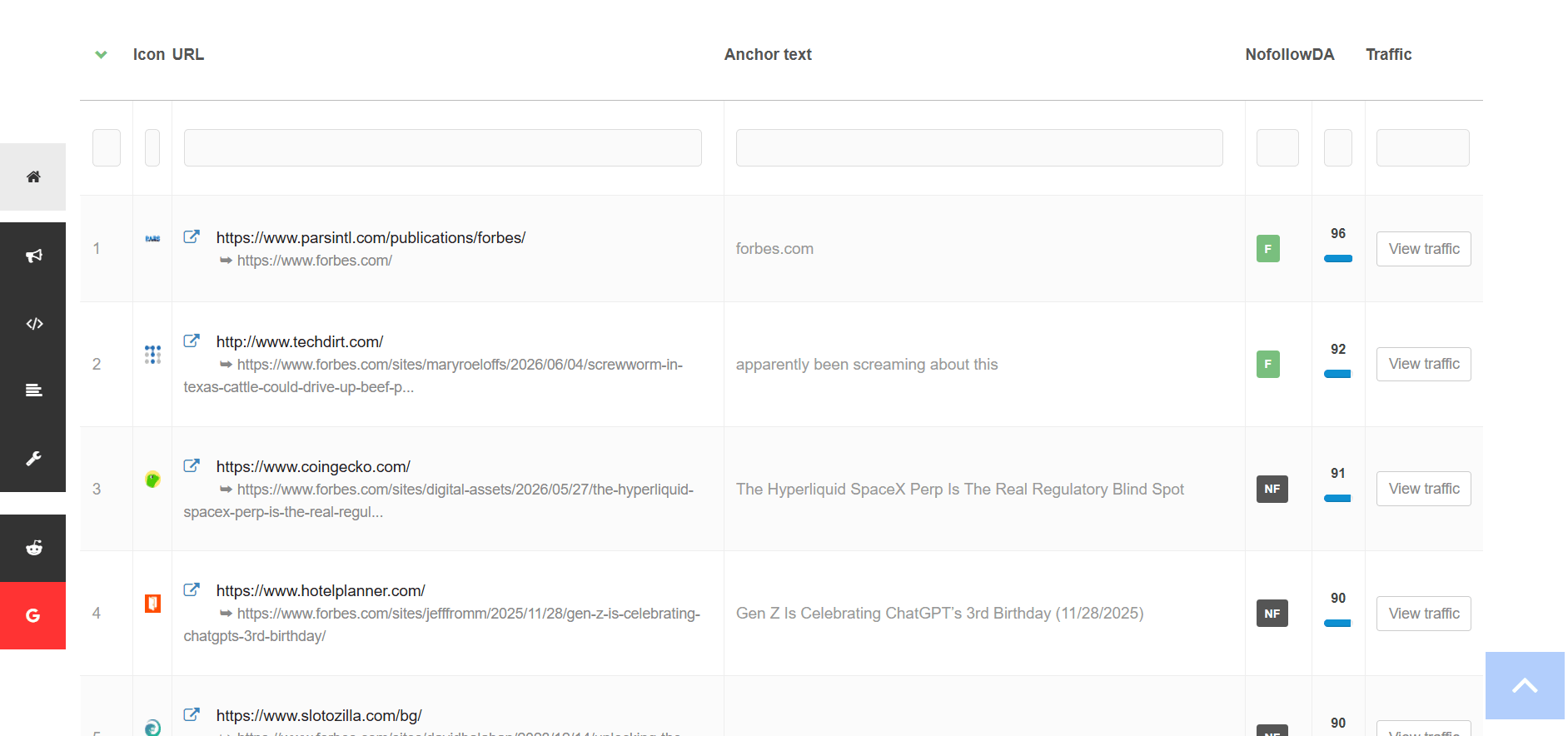Focus the Traffic filter input field
This screenshot has height=736, width=1568.
pos(1423,147)
